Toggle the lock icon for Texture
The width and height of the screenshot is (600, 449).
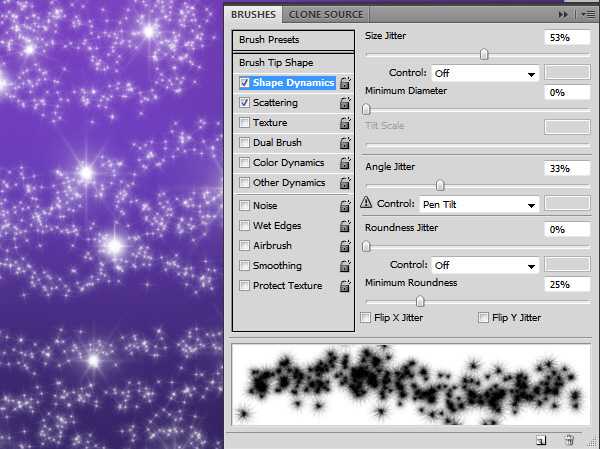(345, 123)
